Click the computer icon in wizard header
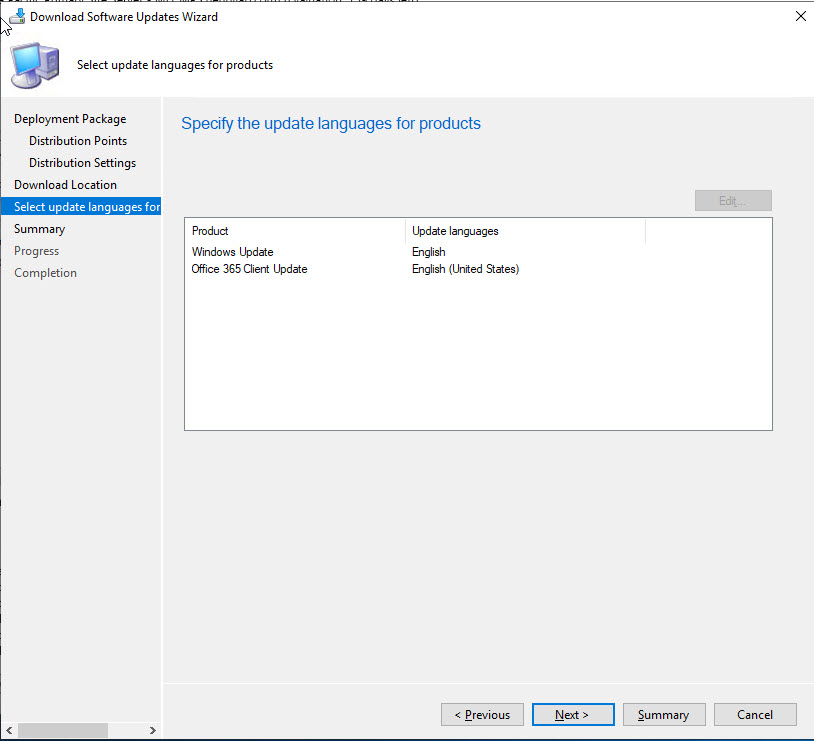814x741 pixels. pos(34,65)
